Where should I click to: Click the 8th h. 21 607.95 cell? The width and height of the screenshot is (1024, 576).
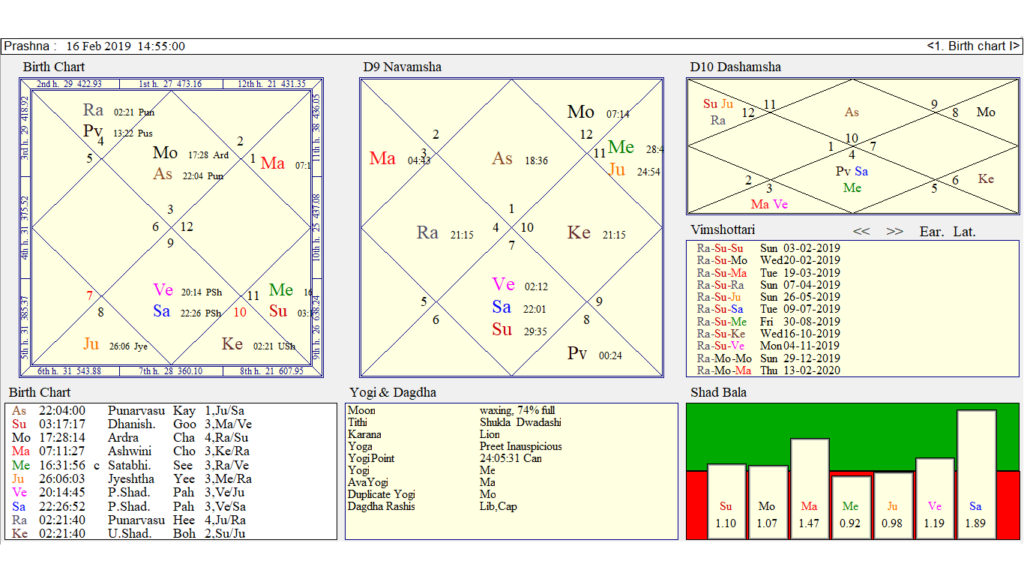point(272,371)
